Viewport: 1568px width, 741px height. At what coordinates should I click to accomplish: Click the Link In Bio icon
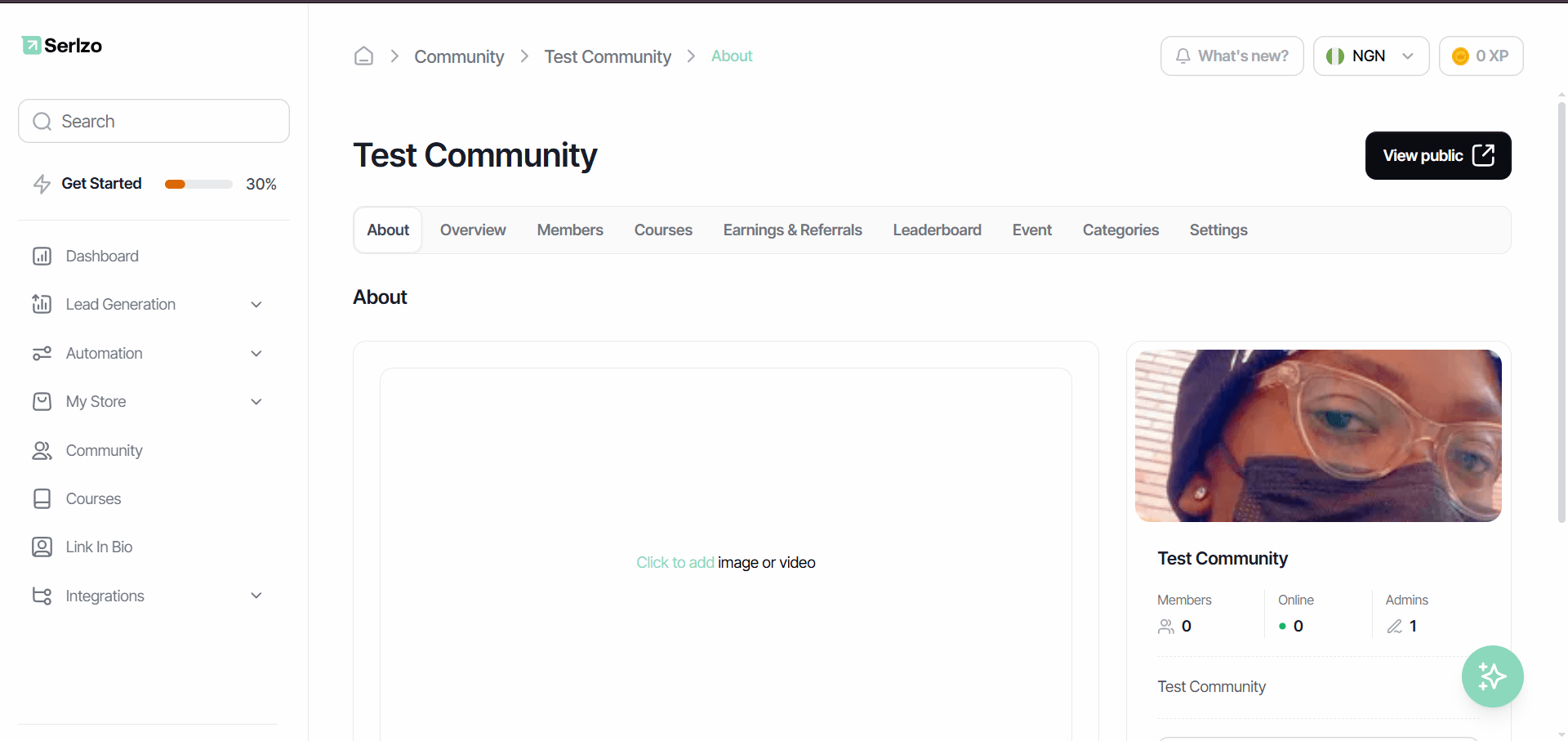point(42,547)
